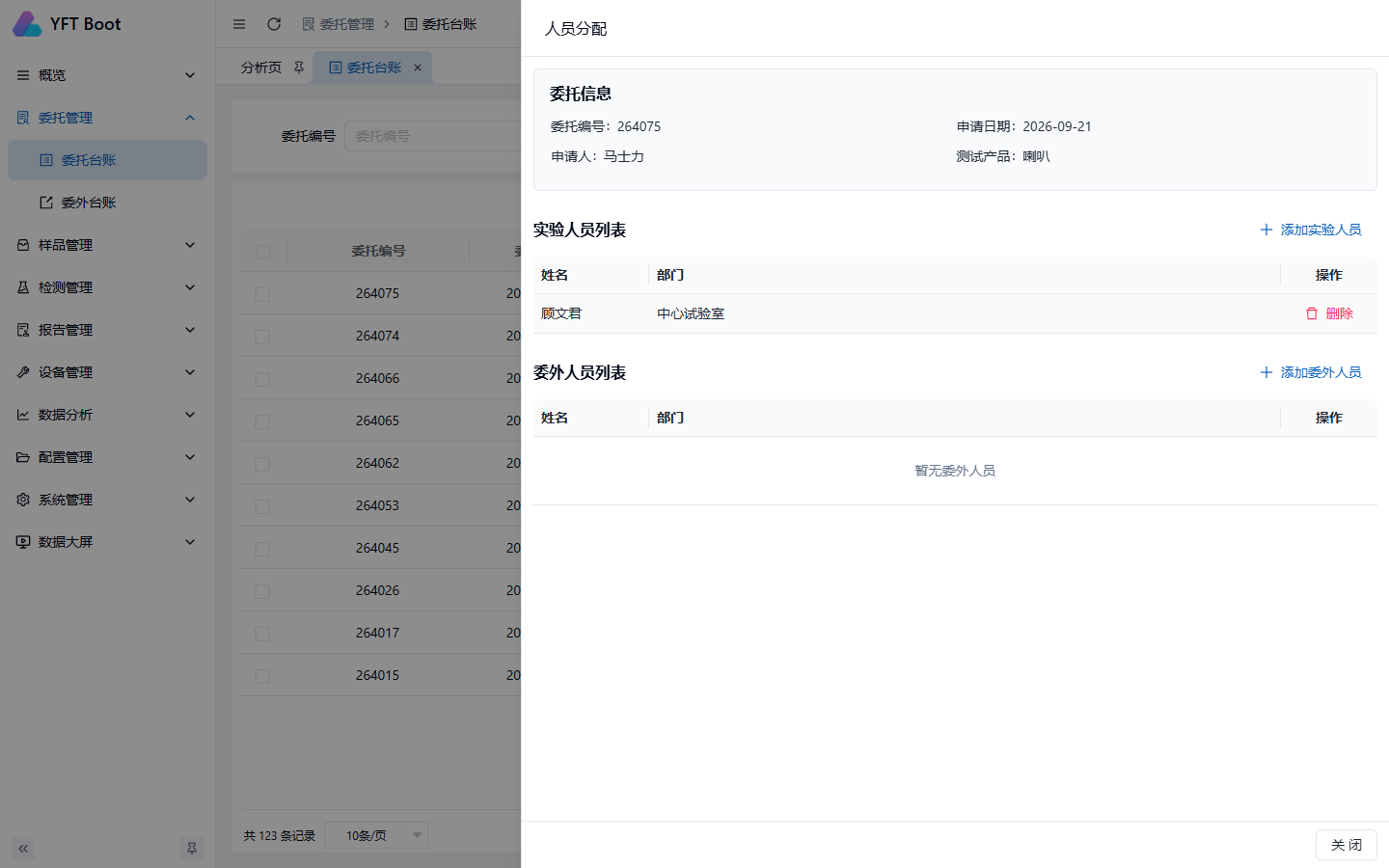
Task: Click the 设备管理 wrench icon
Action: [23, 372]
